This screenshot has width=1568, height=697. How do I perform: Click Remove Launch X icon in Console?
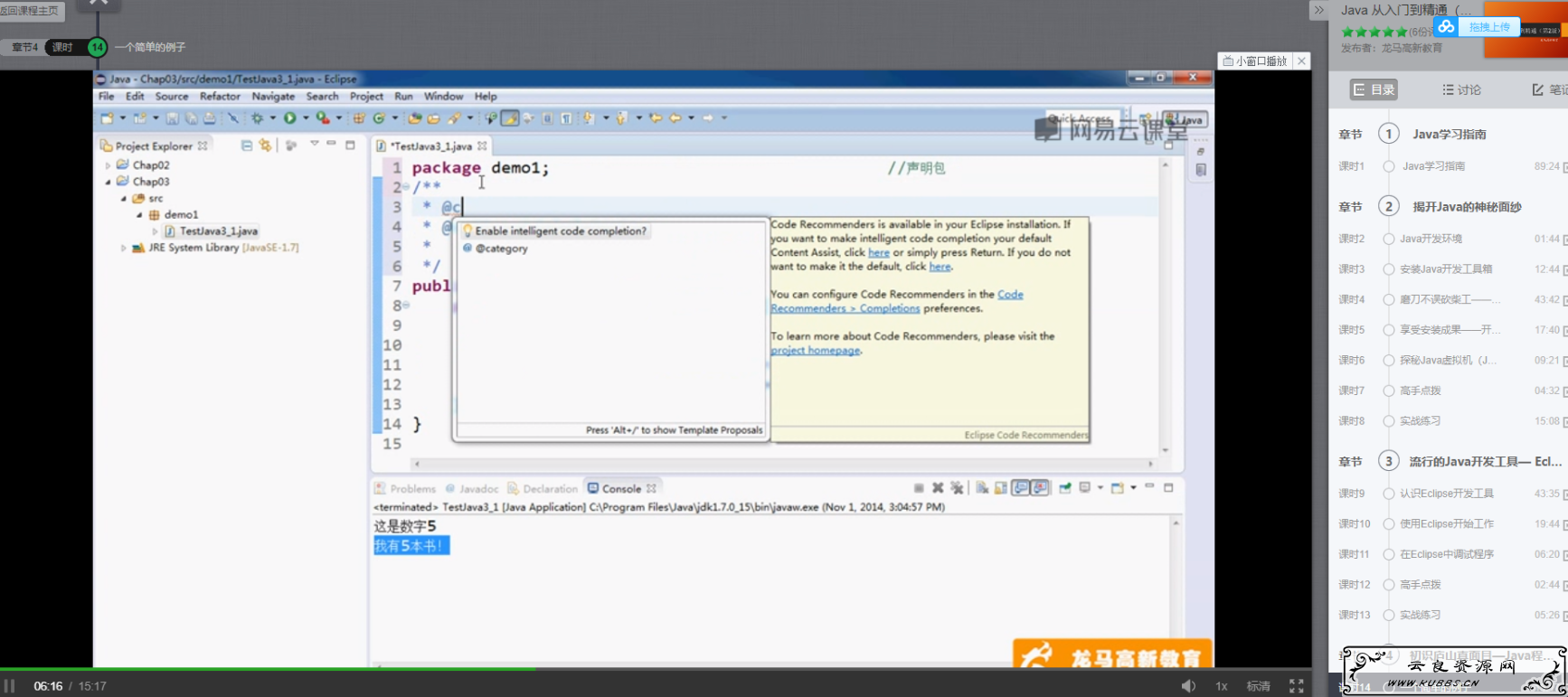pyautogui.click(x=938, y=488)
